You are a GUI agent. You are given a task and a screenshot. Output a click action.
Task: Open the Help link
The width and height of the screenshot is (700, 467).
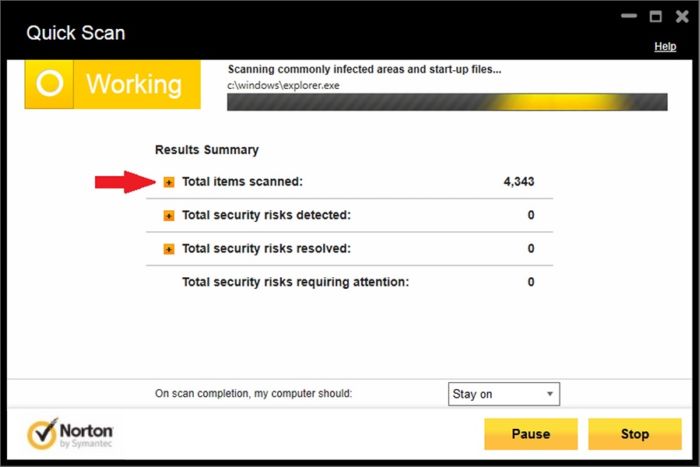[x=665, y=46]
